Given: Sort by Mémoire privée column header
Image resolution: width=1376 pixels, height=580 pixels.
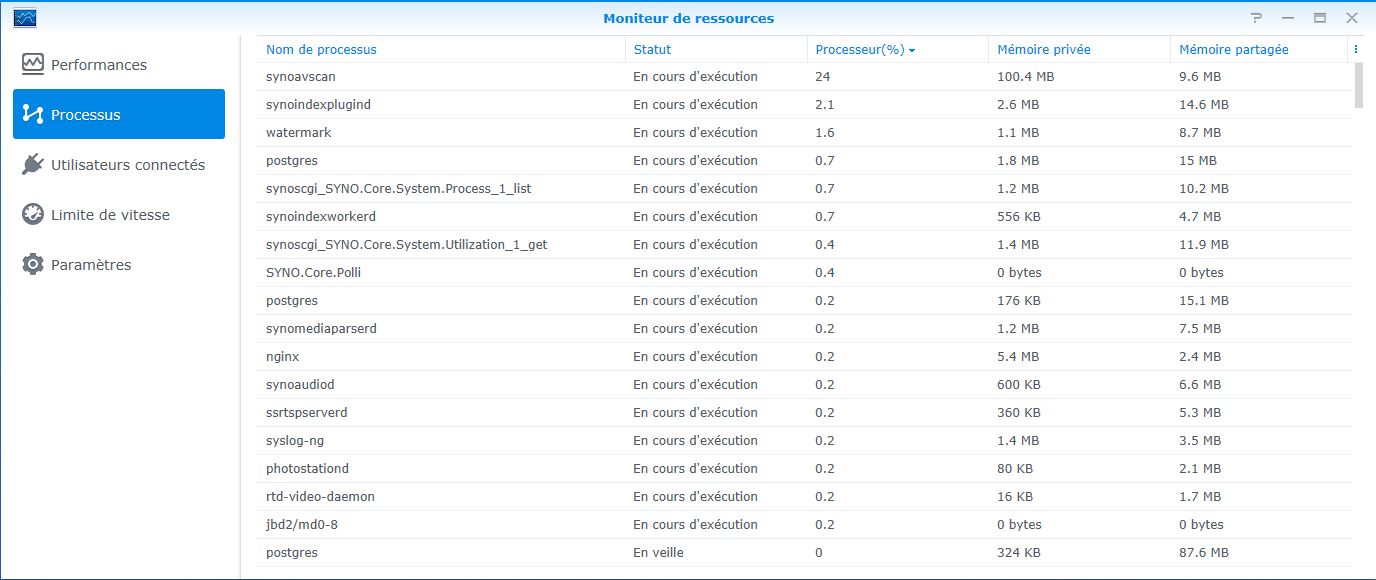Looking at the screenshot, I should click(1044, 49).
